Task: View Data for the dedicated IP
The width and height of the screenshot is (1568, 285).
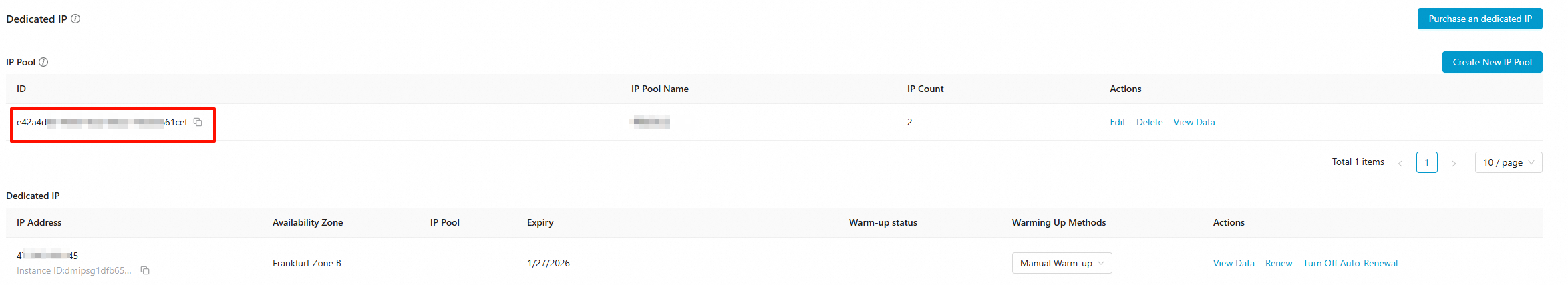Action: (1233, 263)
